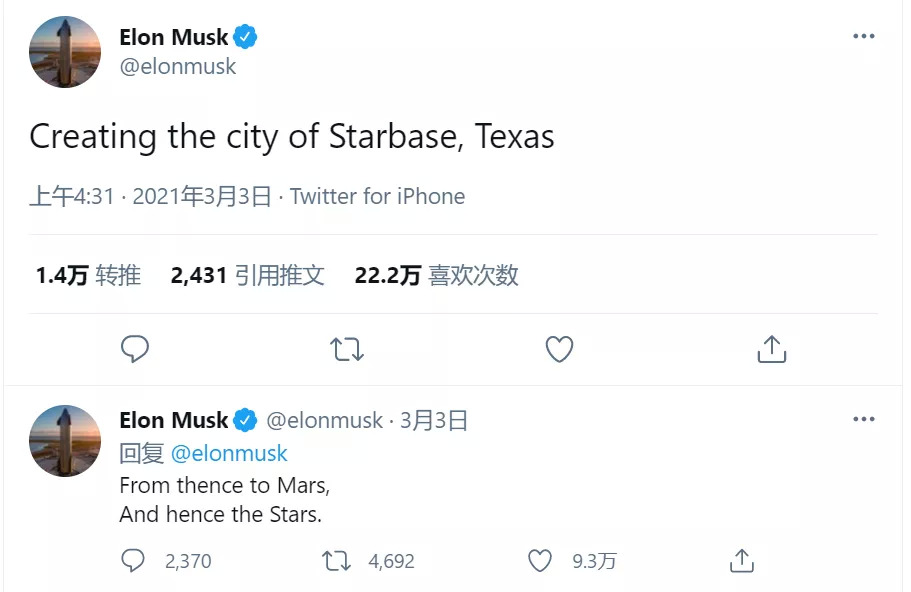This screenshot has width=911, height=592.
Task: Like the reply with 9.3万 likes
Action: [x=540, y=561]
